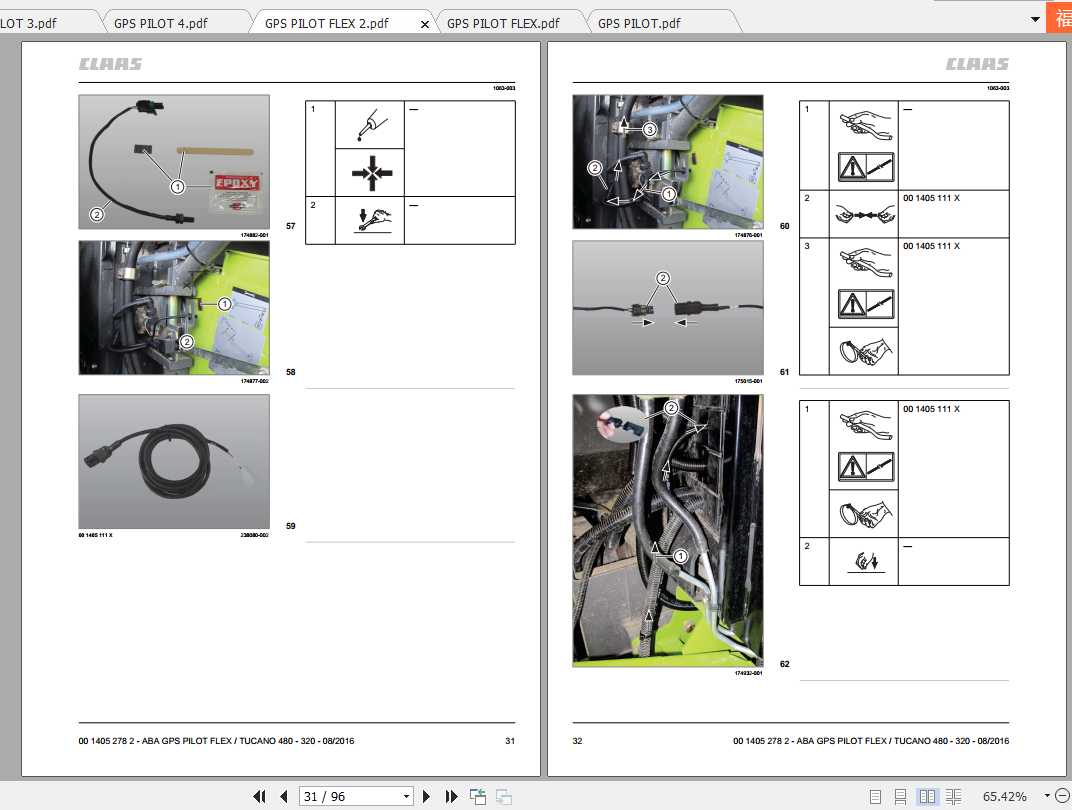Go to the first page

click(x=259, y=796)
